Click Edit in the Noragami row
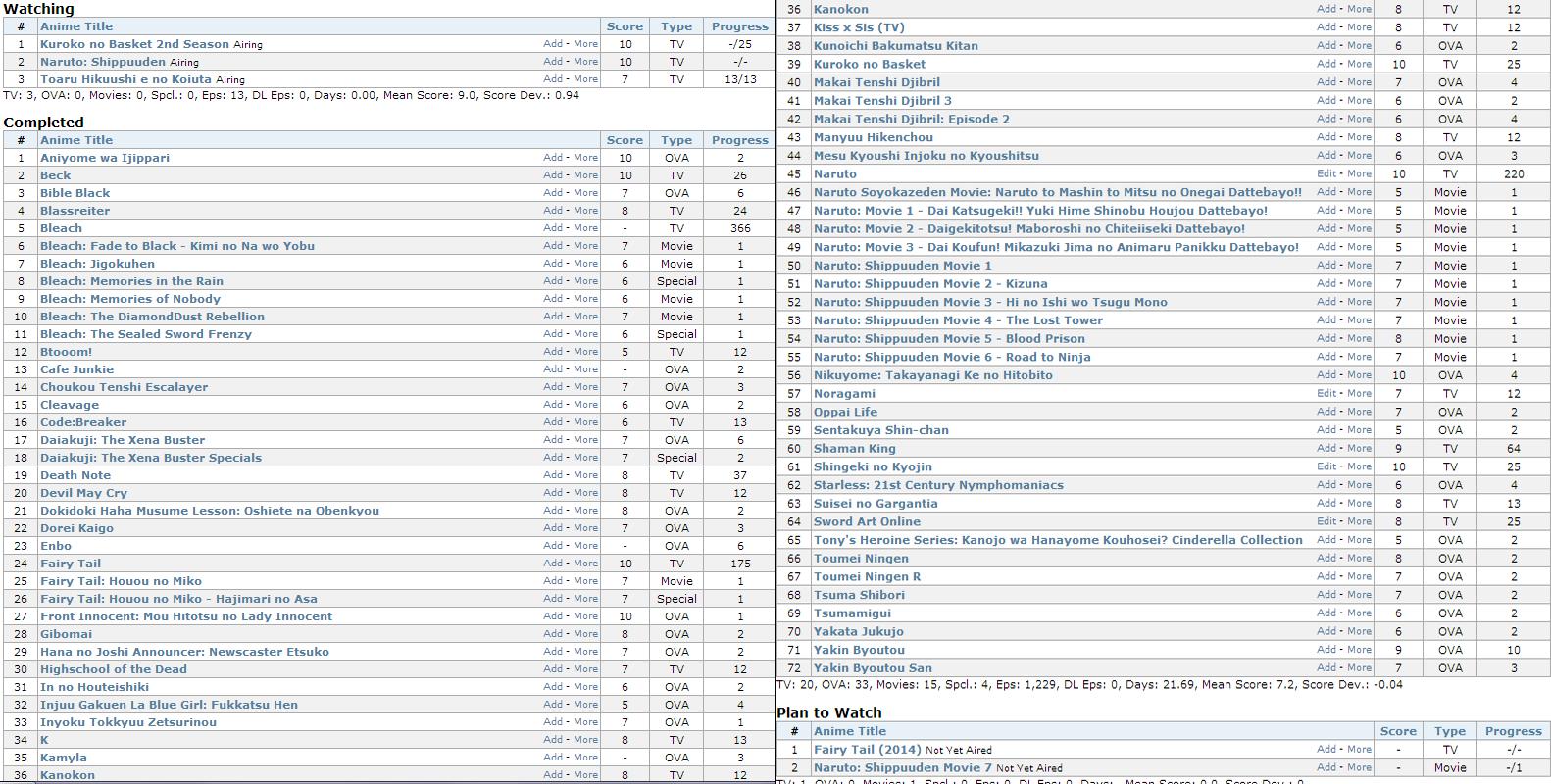The width and height of the screenshot is (1551, 784). [x=1326, y=393]
